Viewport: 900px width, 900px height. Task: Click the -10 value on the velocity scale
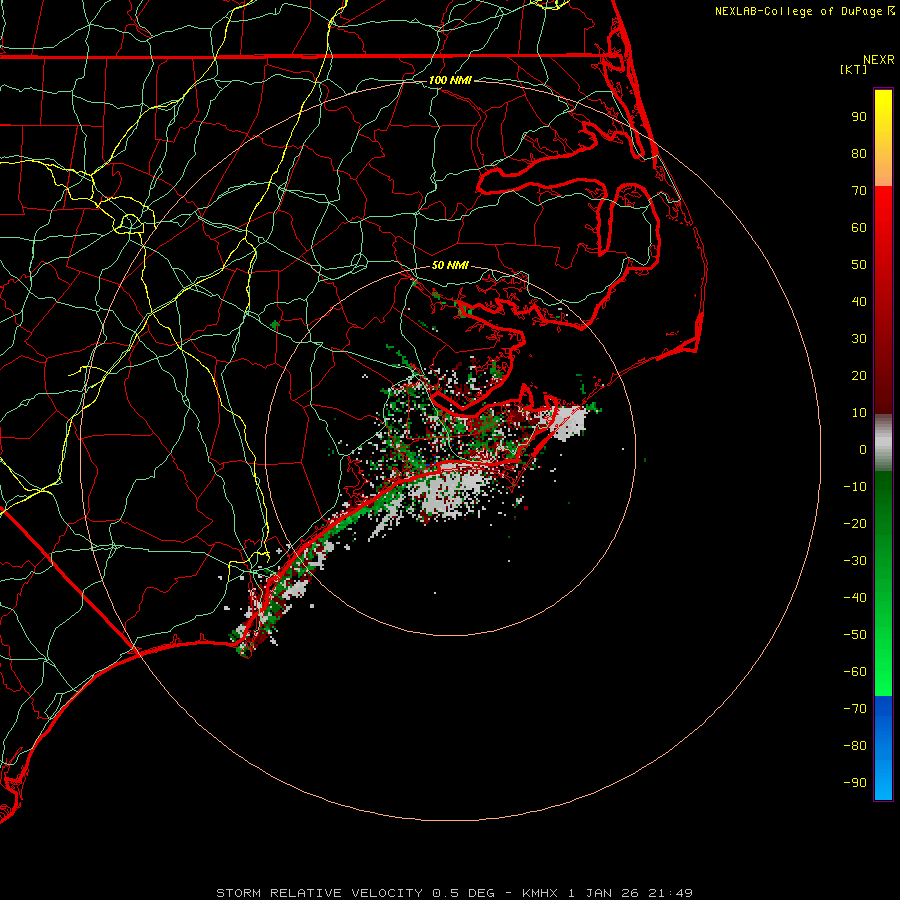coord(855,487)
